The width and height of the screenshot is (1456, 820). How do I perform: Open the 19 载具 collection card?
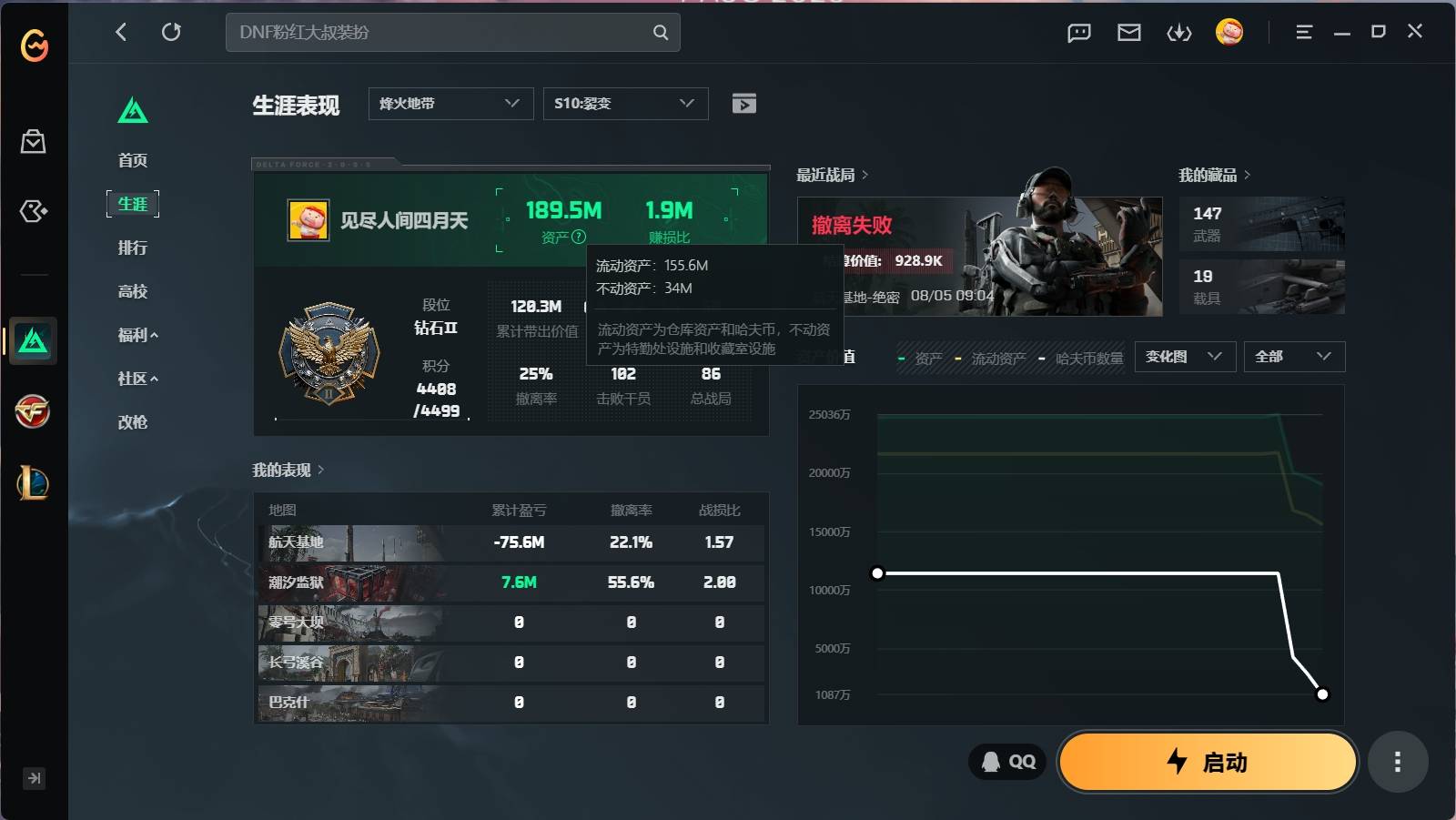[1262, 287]
